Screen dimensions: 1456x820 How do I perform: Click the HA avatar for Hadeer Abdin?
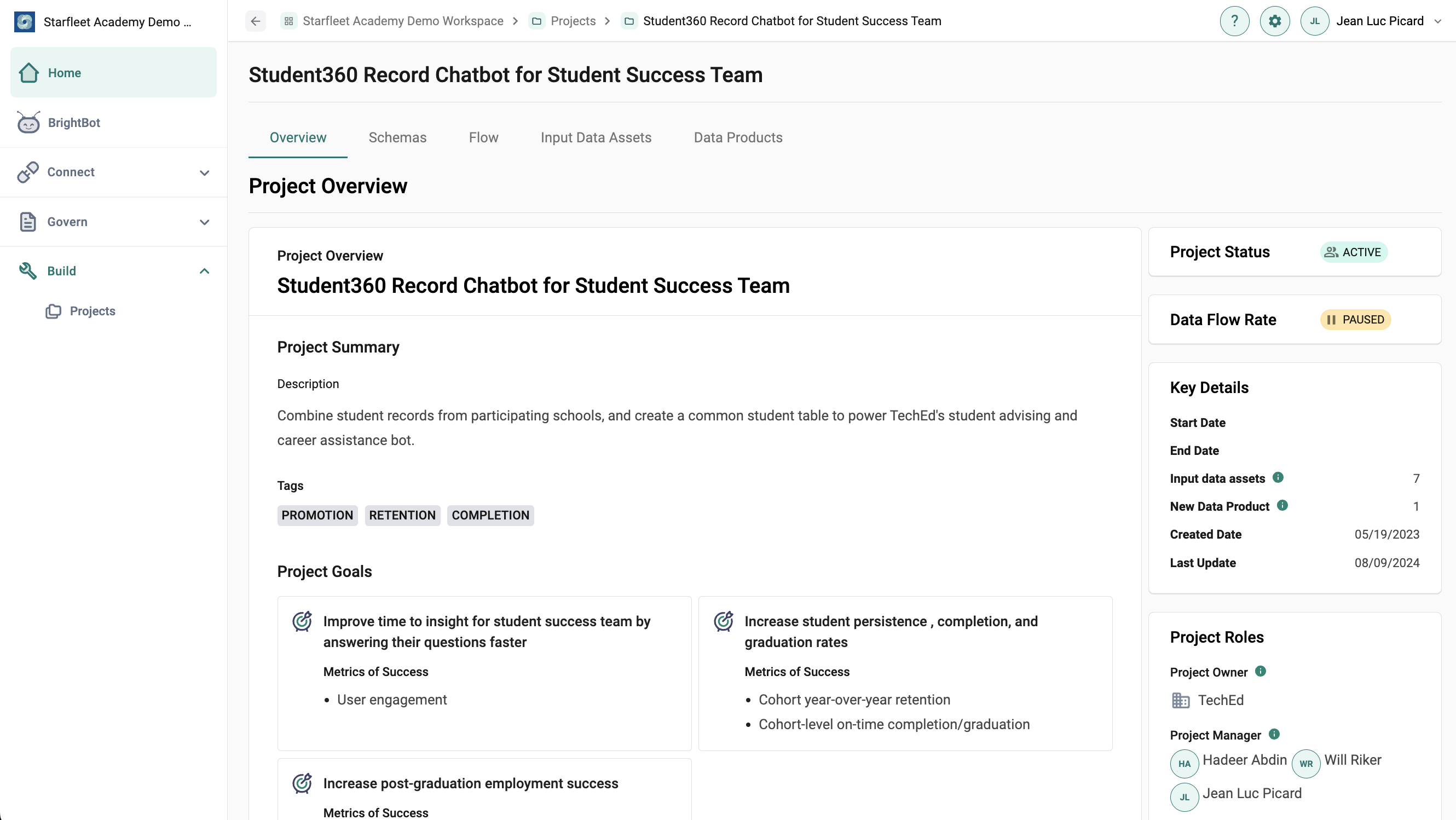[x=1184, y=764]
